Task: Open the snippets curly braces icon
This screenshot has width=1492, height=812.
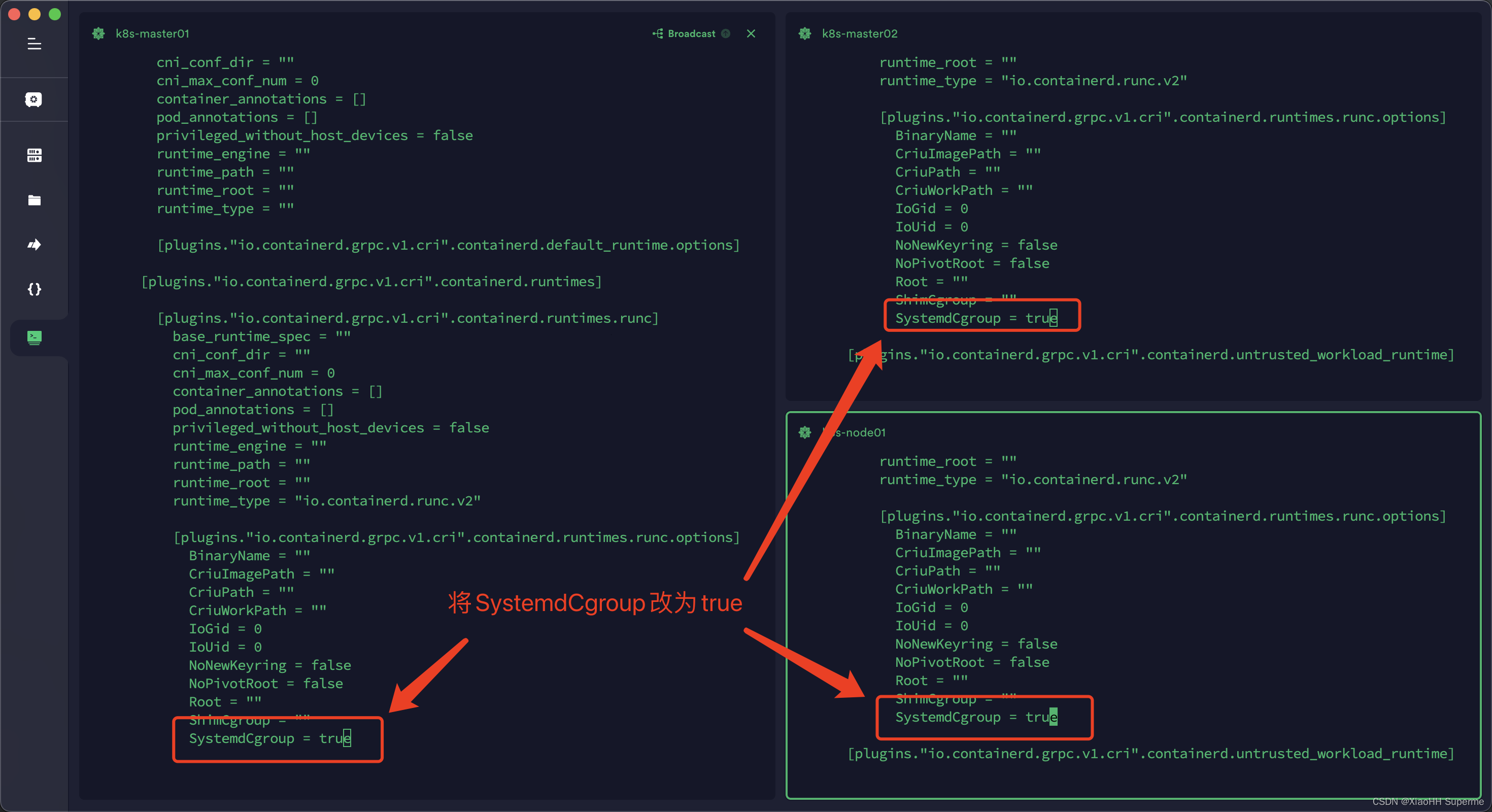Action: click(34, 290)
